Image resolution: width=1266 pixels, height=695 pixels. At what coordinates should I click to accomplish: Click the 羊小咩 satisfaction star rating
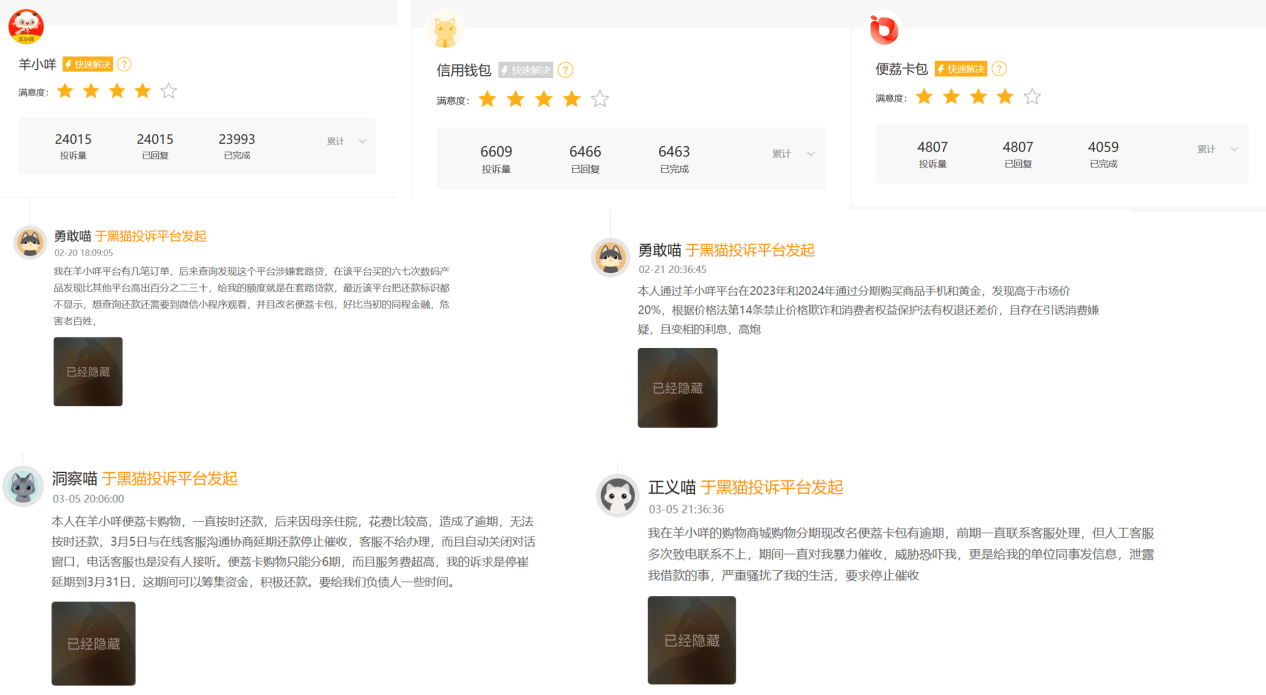point(117,91)
